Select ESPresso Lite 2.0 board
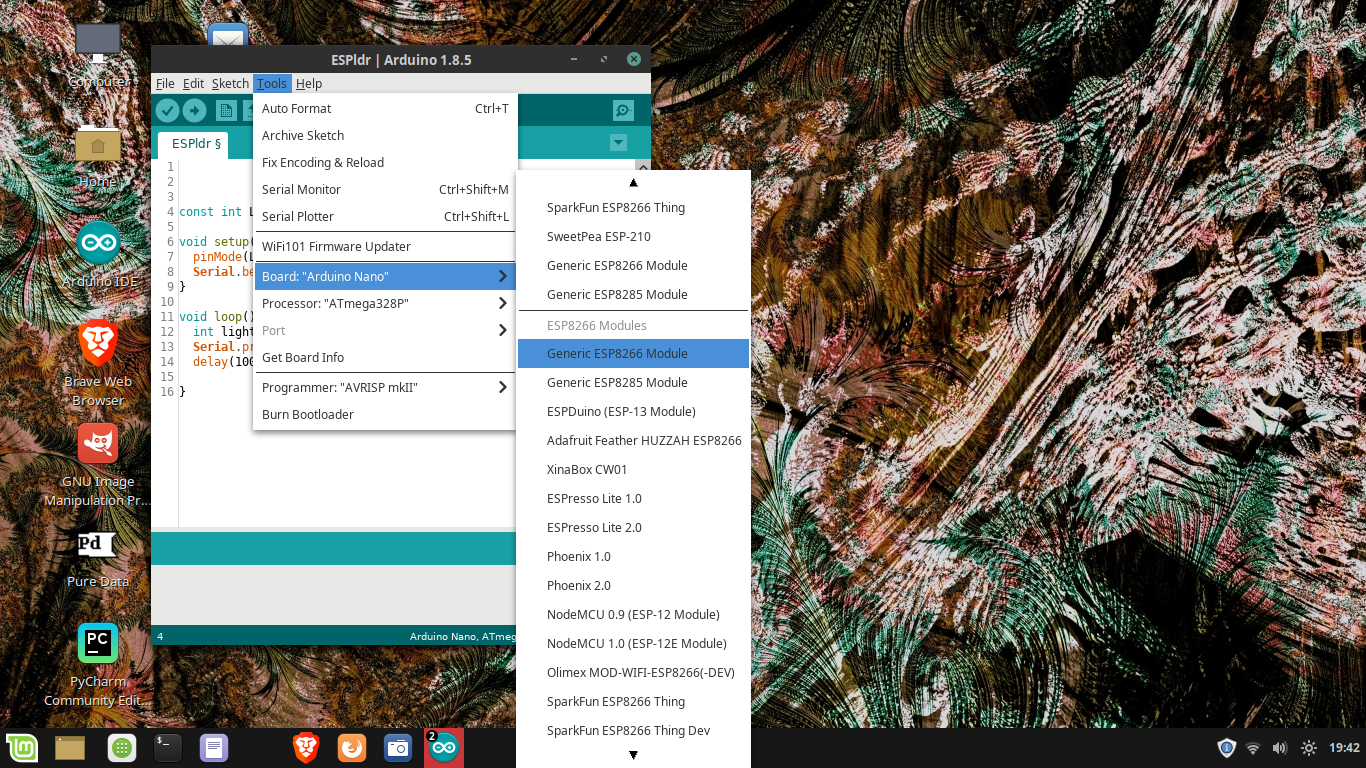1366x768 pixels. (x=633, y=527)
